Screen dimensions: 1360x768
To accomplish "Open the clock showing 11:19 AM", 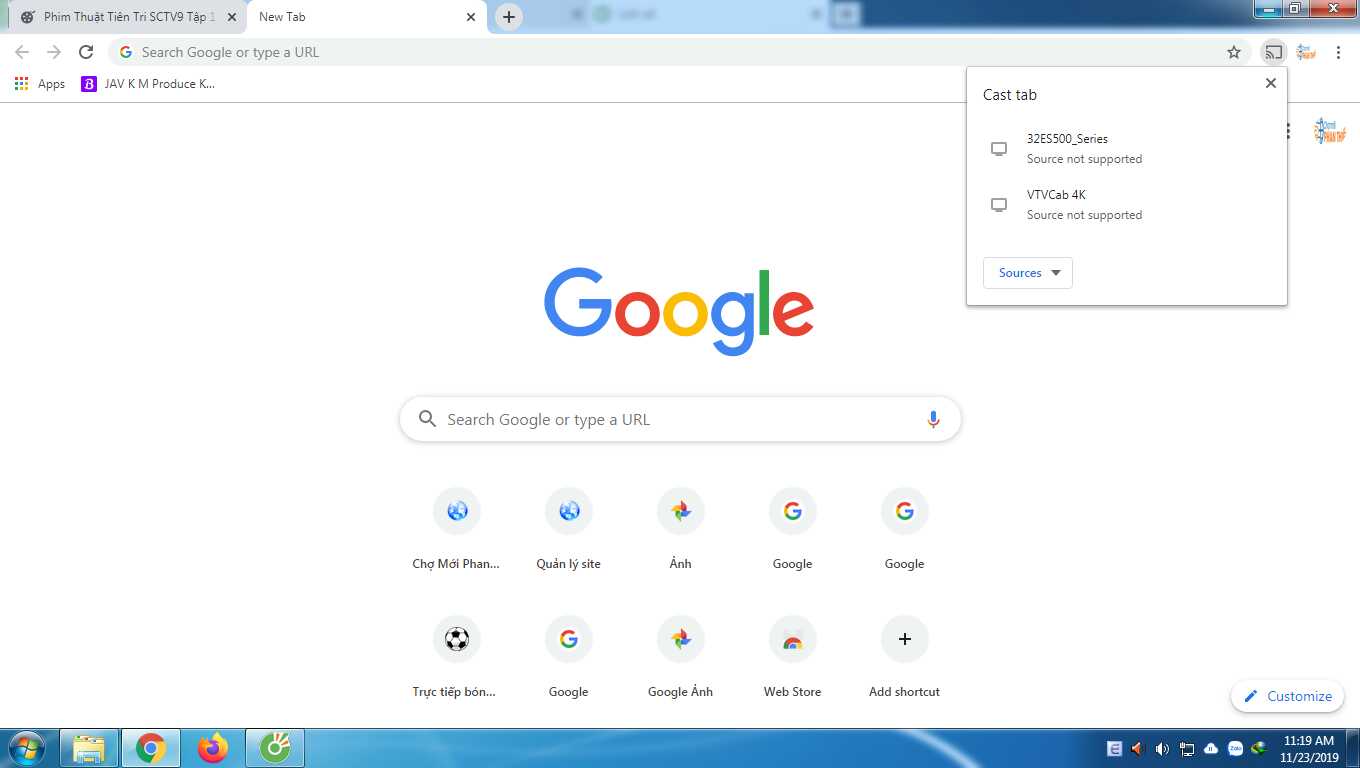I will coord(1309,748).
